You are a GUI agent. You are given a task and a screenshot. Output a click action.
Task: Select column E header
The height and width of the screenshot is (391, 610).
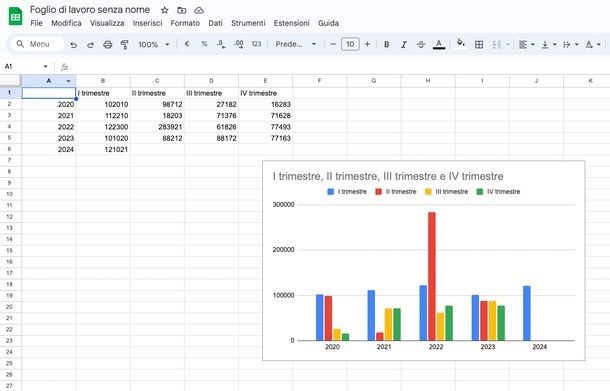[x=265, y=81]
